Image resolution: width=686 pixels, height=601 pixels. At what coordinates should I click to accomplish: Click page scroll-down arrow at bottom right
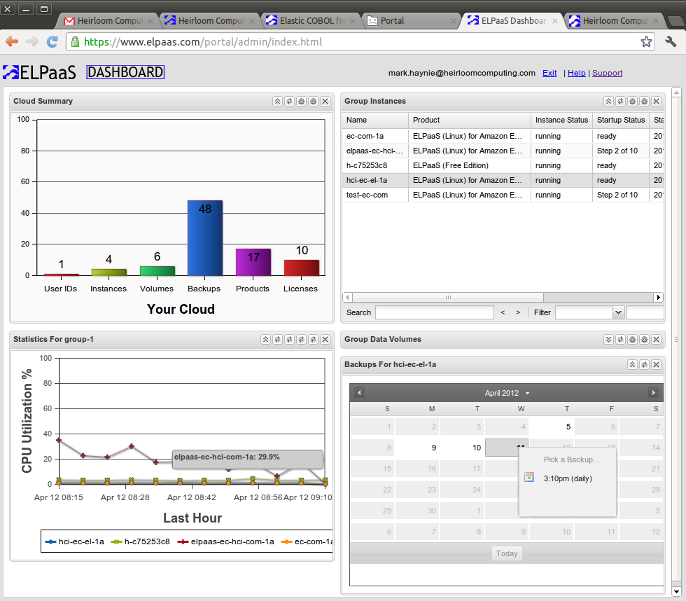(676, 591)
